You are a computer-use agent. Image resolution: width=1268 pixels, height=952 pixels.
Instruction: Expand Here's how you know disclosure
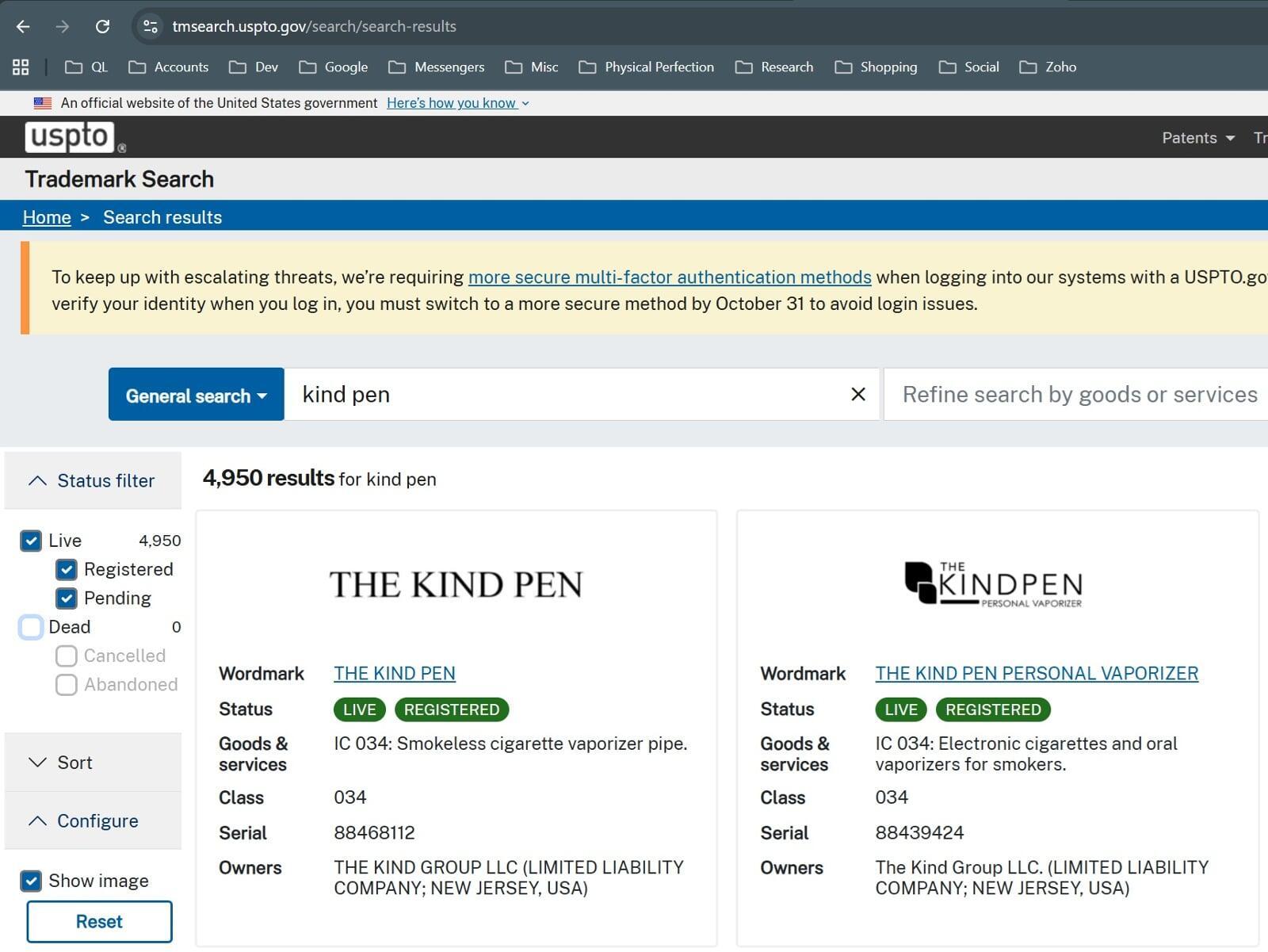[457, 103]
